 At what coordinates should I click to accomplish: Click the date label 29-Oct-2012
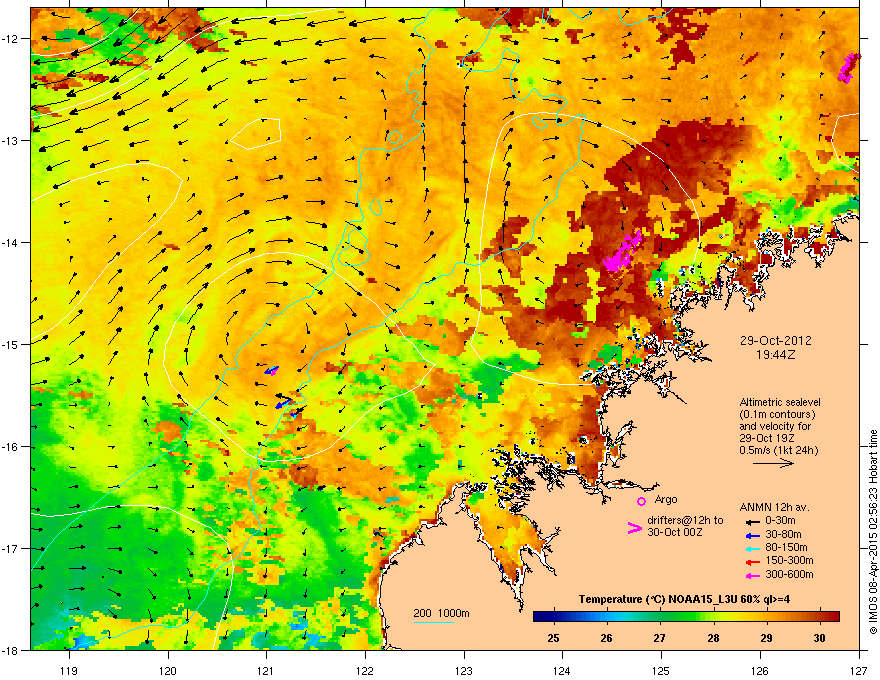click(x=775, y=341)
